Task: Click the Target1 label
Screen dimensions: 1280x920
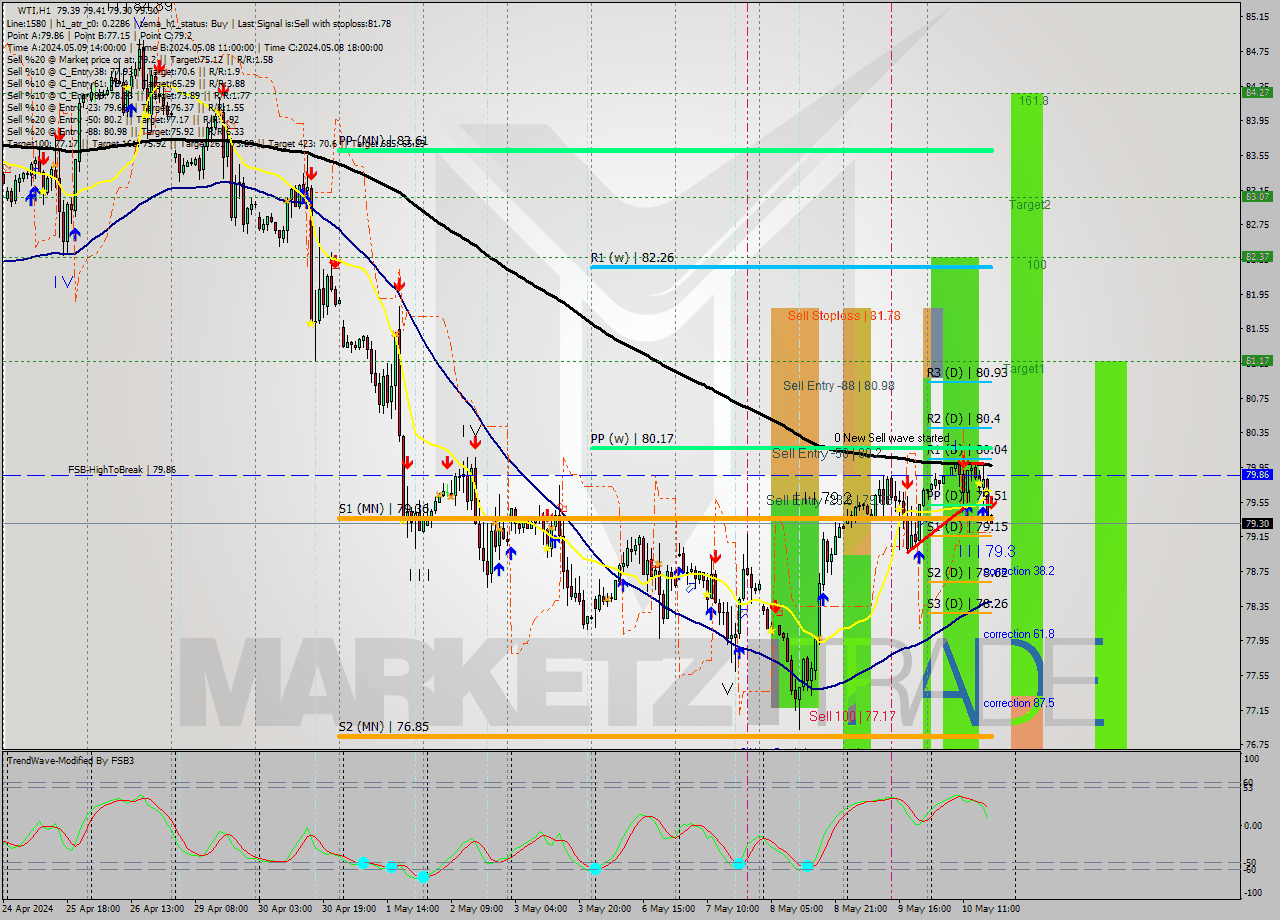Action: point(1025,369)
